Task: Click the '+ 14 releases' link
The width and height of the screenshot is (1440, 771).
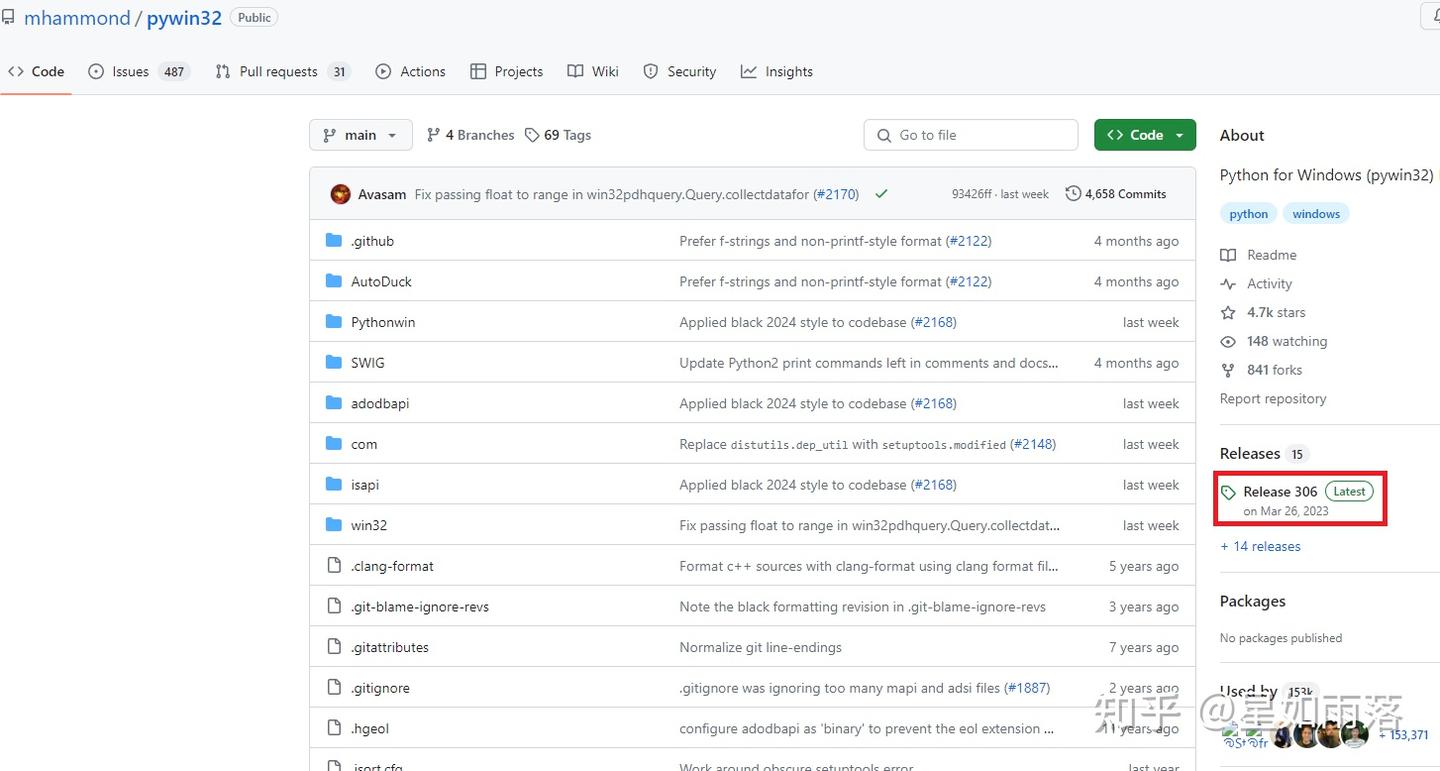Action: point(1260,546)
